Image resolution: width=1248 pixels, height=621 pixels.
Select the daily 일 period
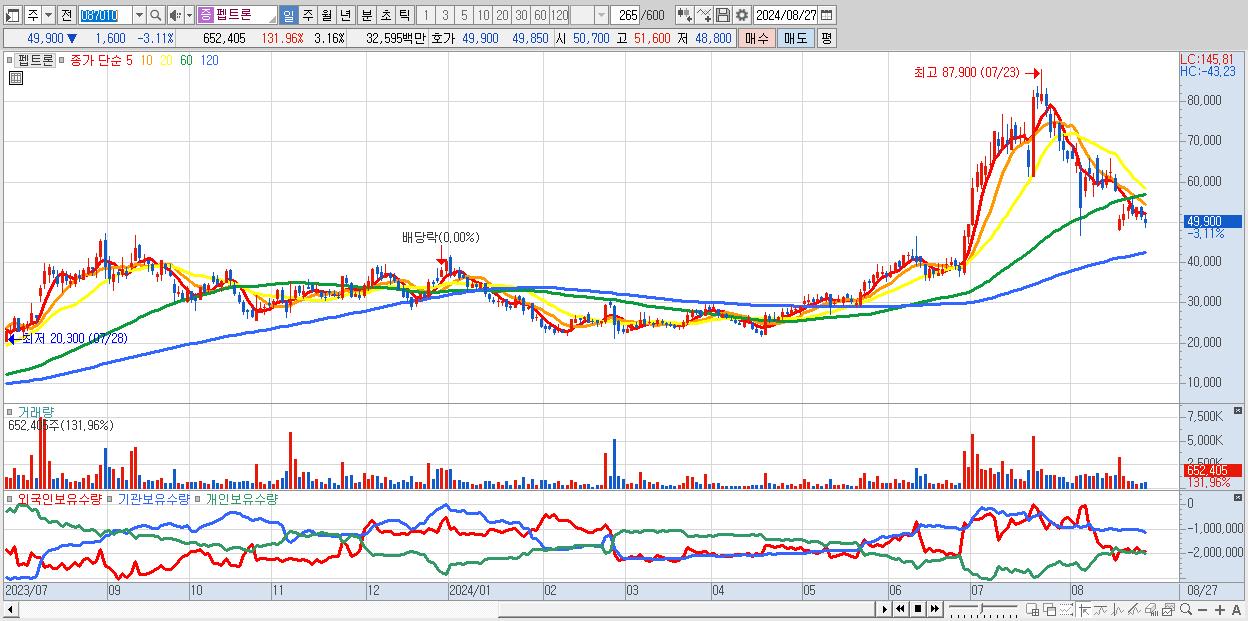[288, 15]
